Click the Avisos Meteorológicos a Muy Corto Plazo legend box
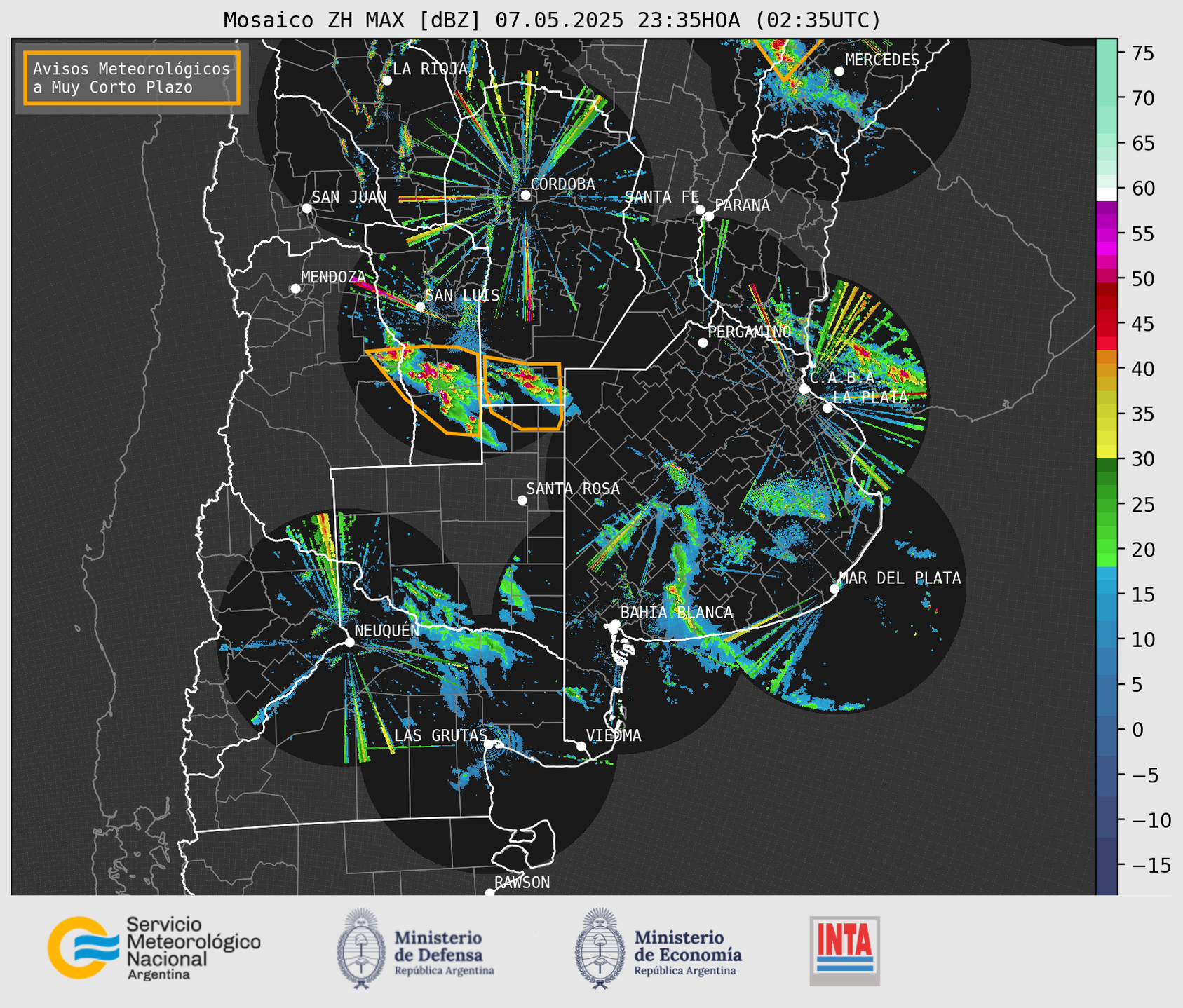 coord(132,78)
